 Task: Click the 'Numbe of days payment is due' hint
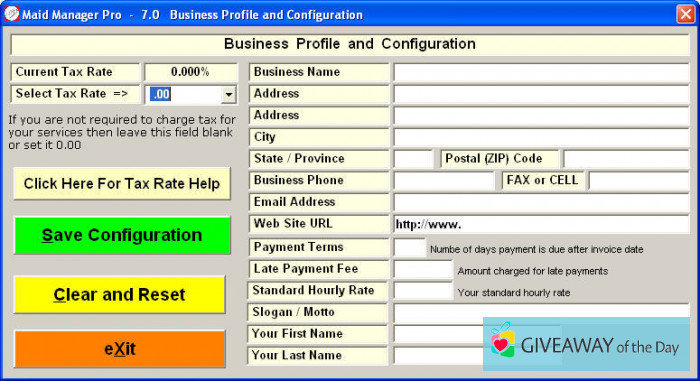tap(537, 249)
